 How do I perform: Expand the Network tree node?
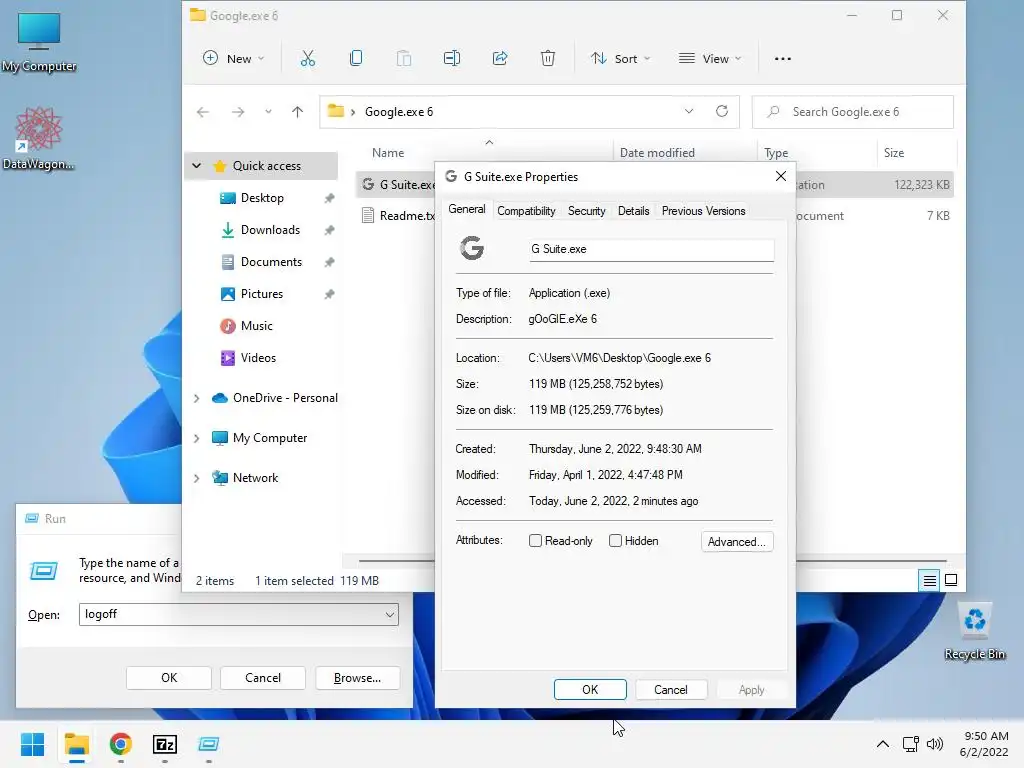197,478
